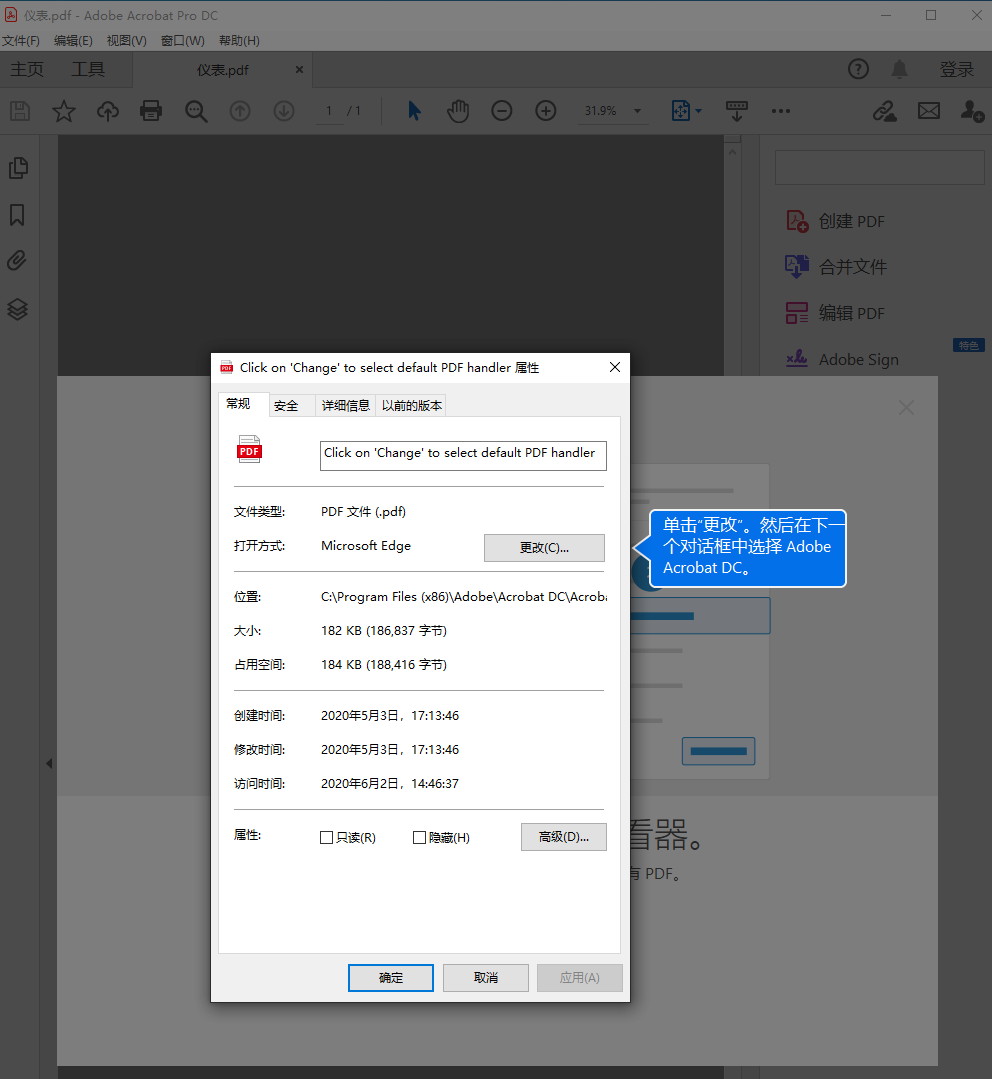992x1079 pixels.
Task: Click the scrollbar up arrow
Action: coord(732,153)
